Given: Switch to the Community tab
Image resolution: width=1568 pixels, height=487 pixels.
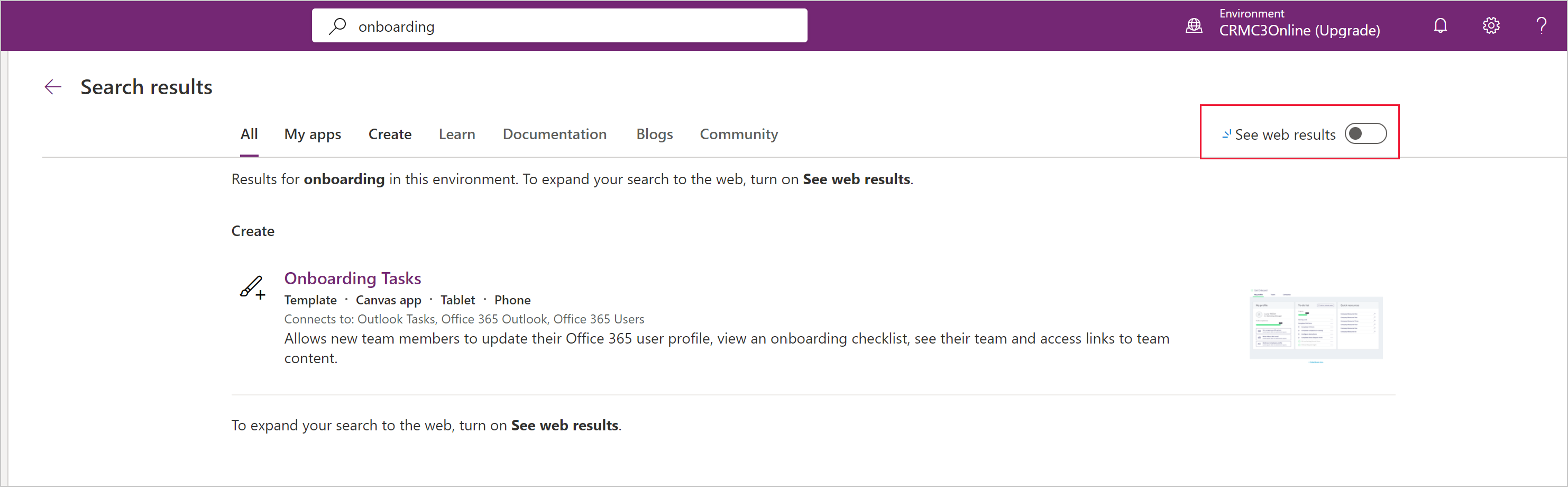Looking at the screenshot, I should click(x=738, y=134).
